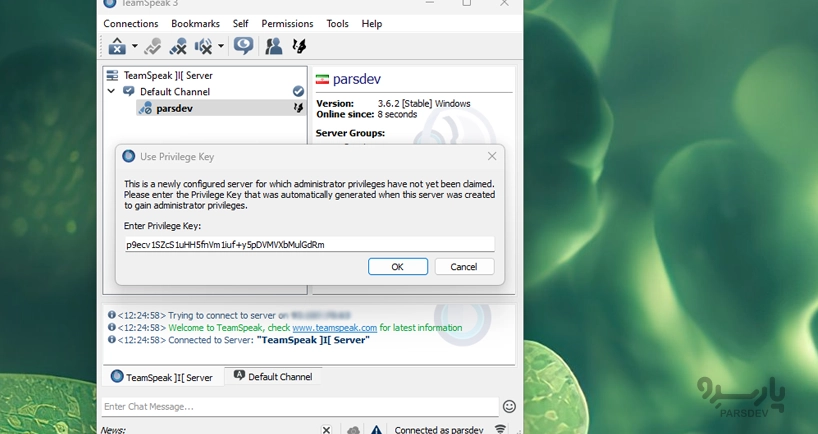Viewport: 818px width, 434px height.
Task: Click the Enter Privilege Key text field
Action: (309, 244)
